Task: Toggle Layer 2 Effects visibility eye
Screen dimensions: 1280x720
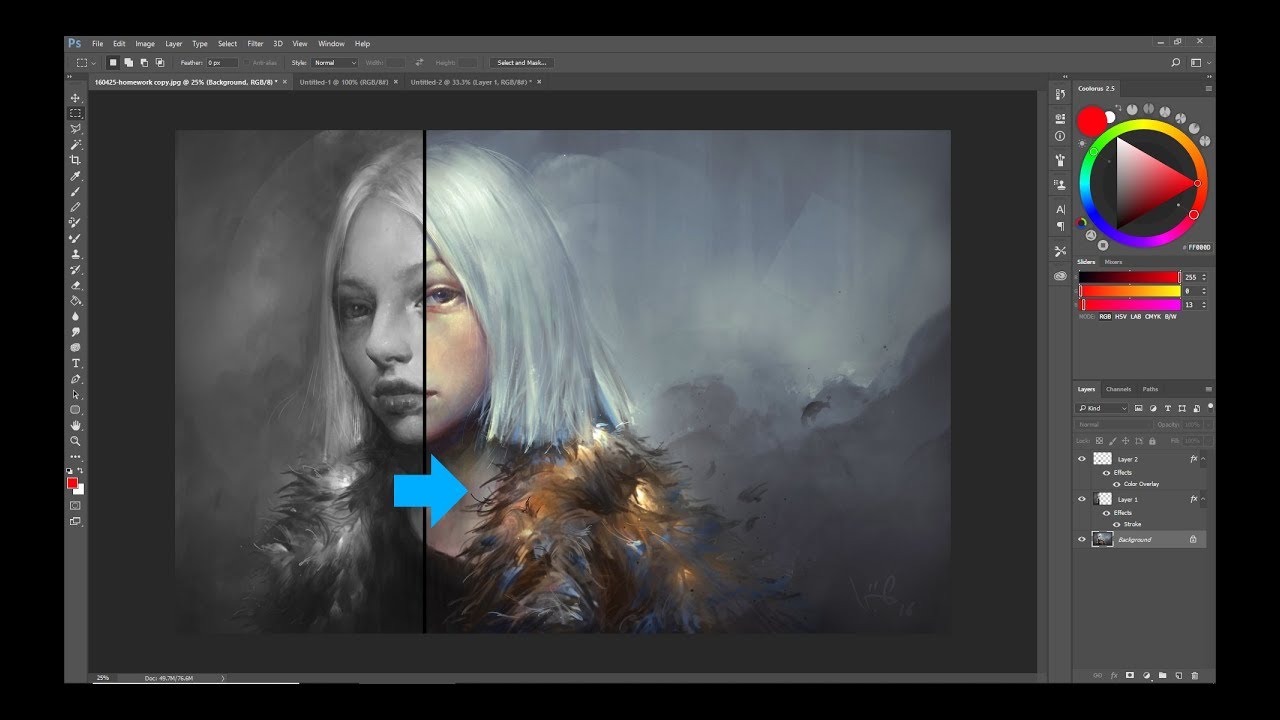Action: click(1106, 473)
